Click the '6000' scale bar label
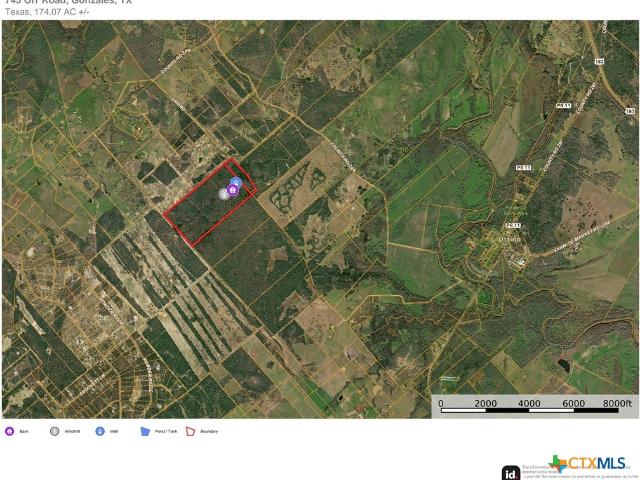This screenshot has width=640, height=480. click(573, 403)
